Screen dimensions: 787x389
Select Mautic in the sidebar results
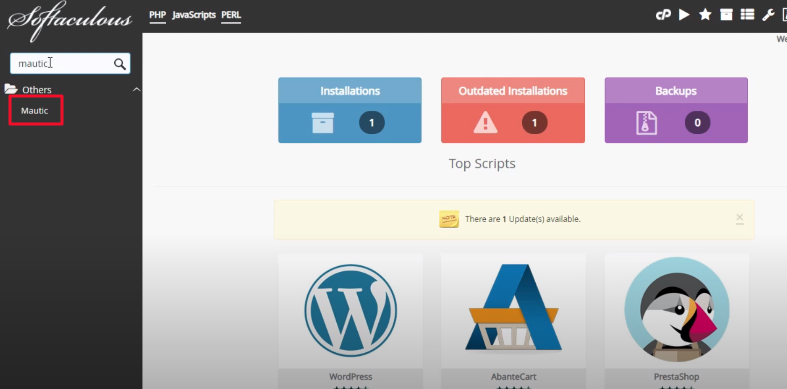pyautogui.click(x=35, y=110)
